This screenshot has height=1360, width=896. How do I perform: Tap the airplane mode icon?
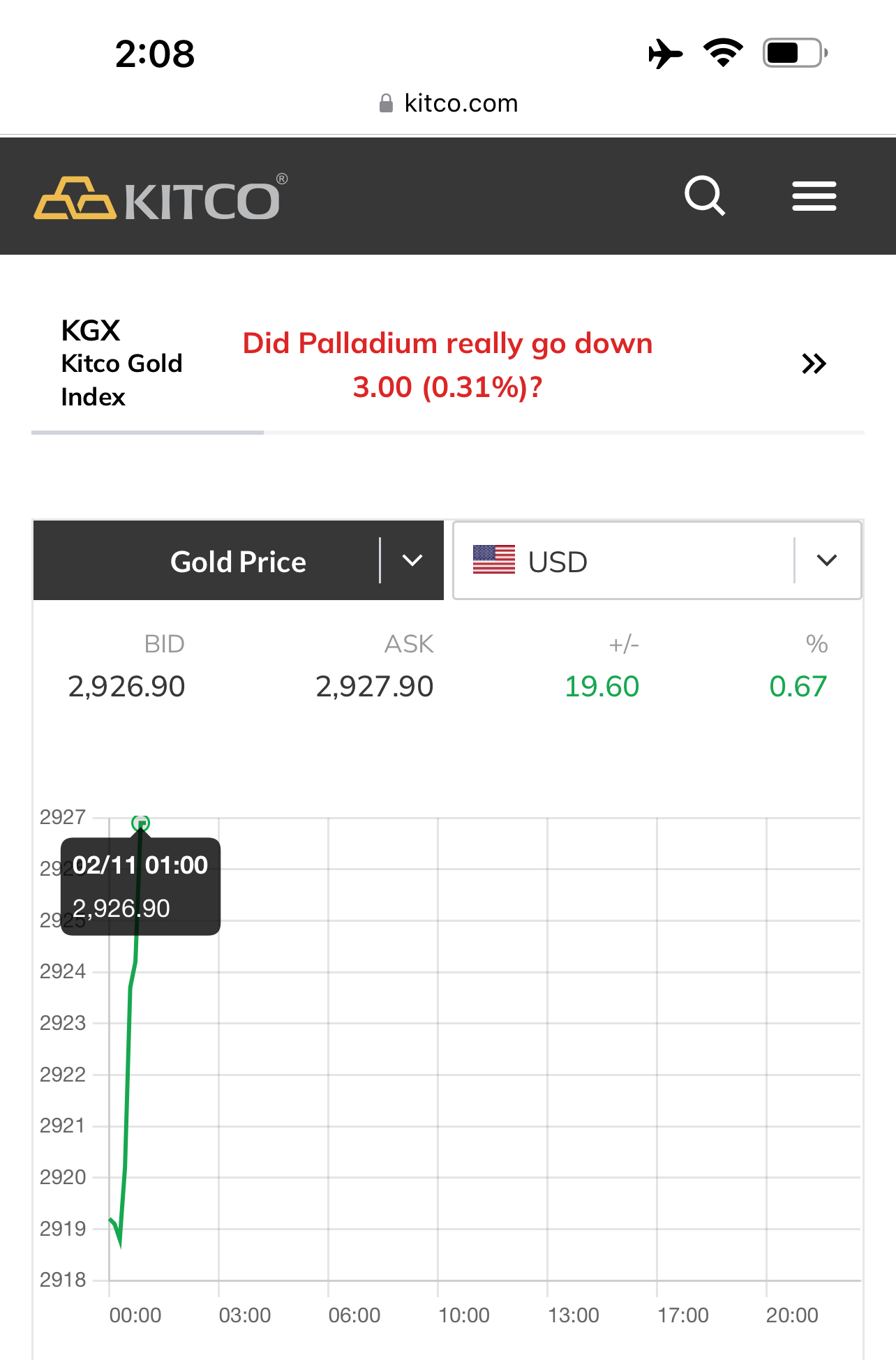click(665, 54)
